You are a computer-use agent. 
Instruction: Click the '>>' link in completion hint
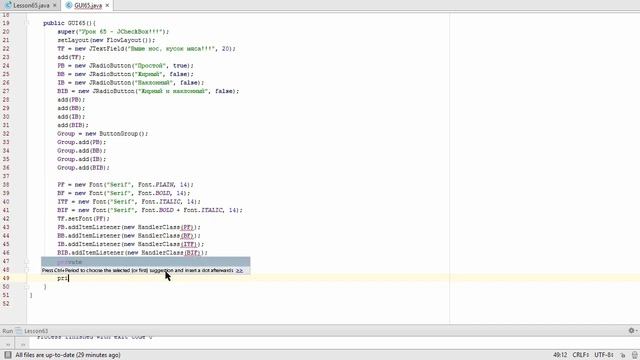(x=239, y=270)
